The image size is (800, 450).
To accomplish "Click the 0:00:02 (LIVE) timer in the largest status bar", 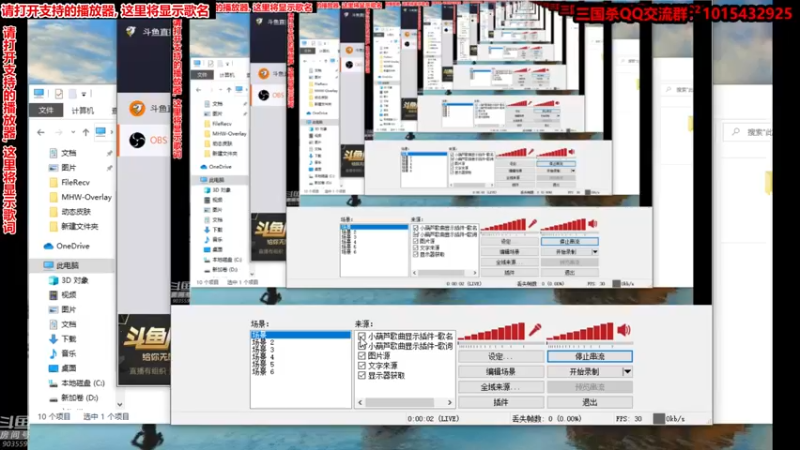I will pos(433,418).
